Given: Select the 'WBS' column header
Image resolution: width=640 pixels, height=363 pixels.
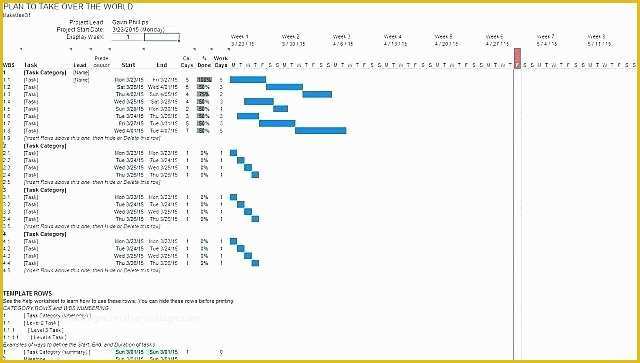Looking at the screenshot, I should coord(9,65).
